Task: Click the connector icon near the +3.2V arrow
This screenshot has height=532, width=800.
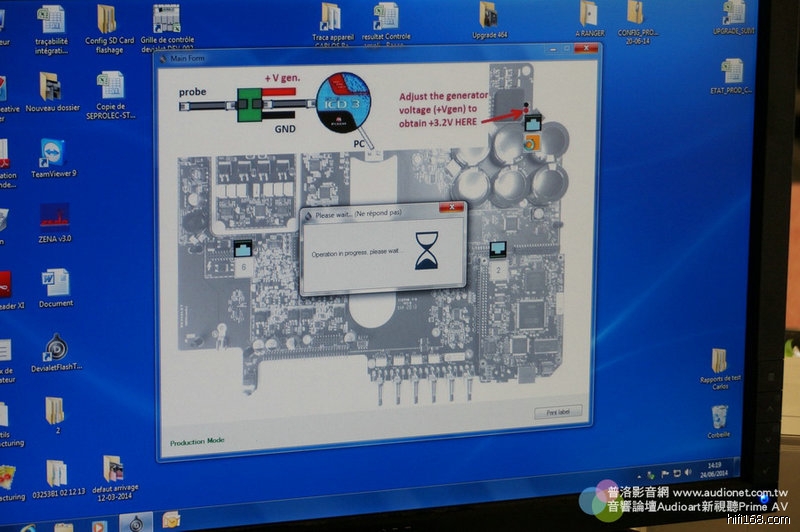Action: (532, 122)
